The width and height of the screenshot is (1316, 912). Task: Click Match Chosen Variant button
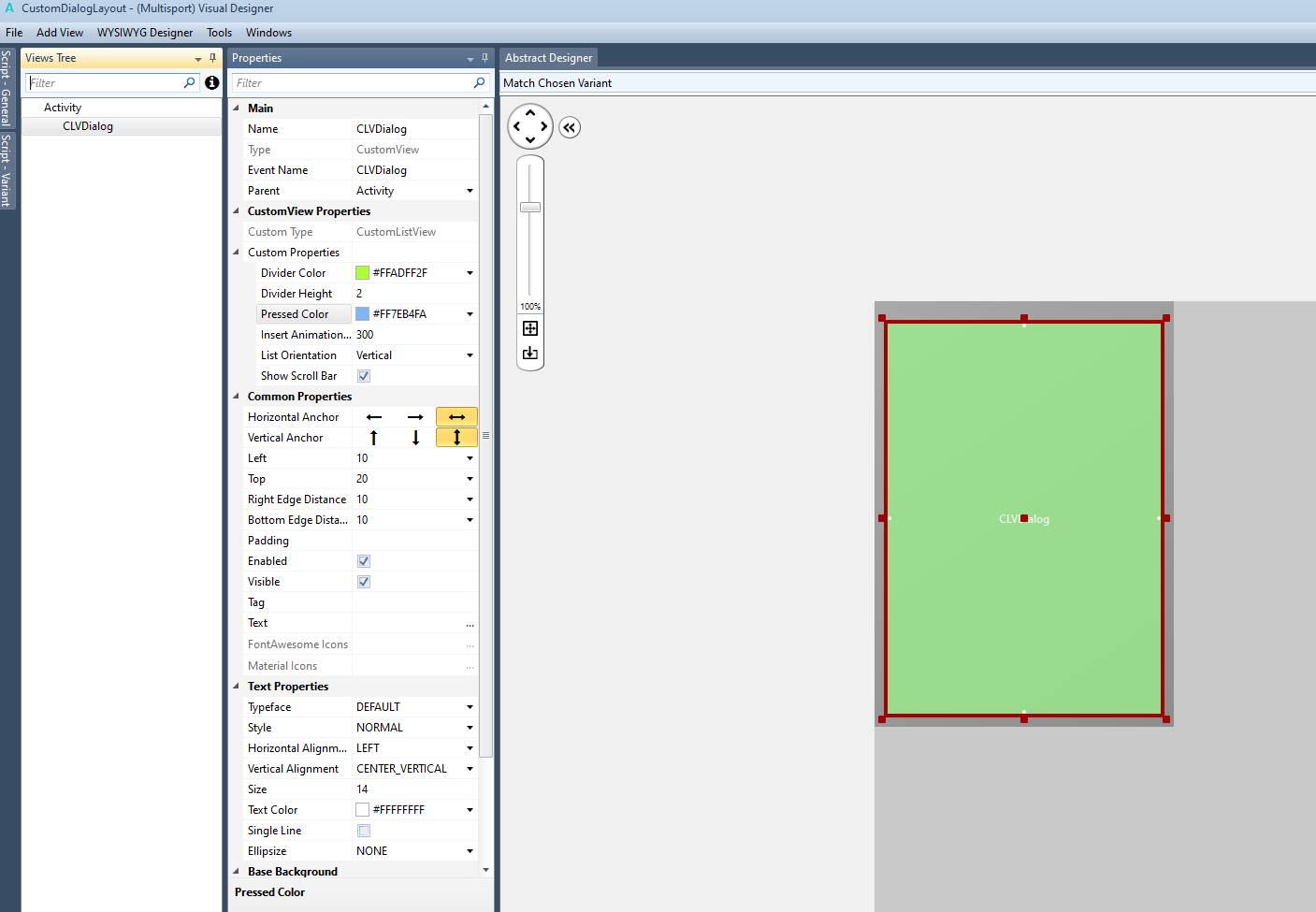coord(557,83)
